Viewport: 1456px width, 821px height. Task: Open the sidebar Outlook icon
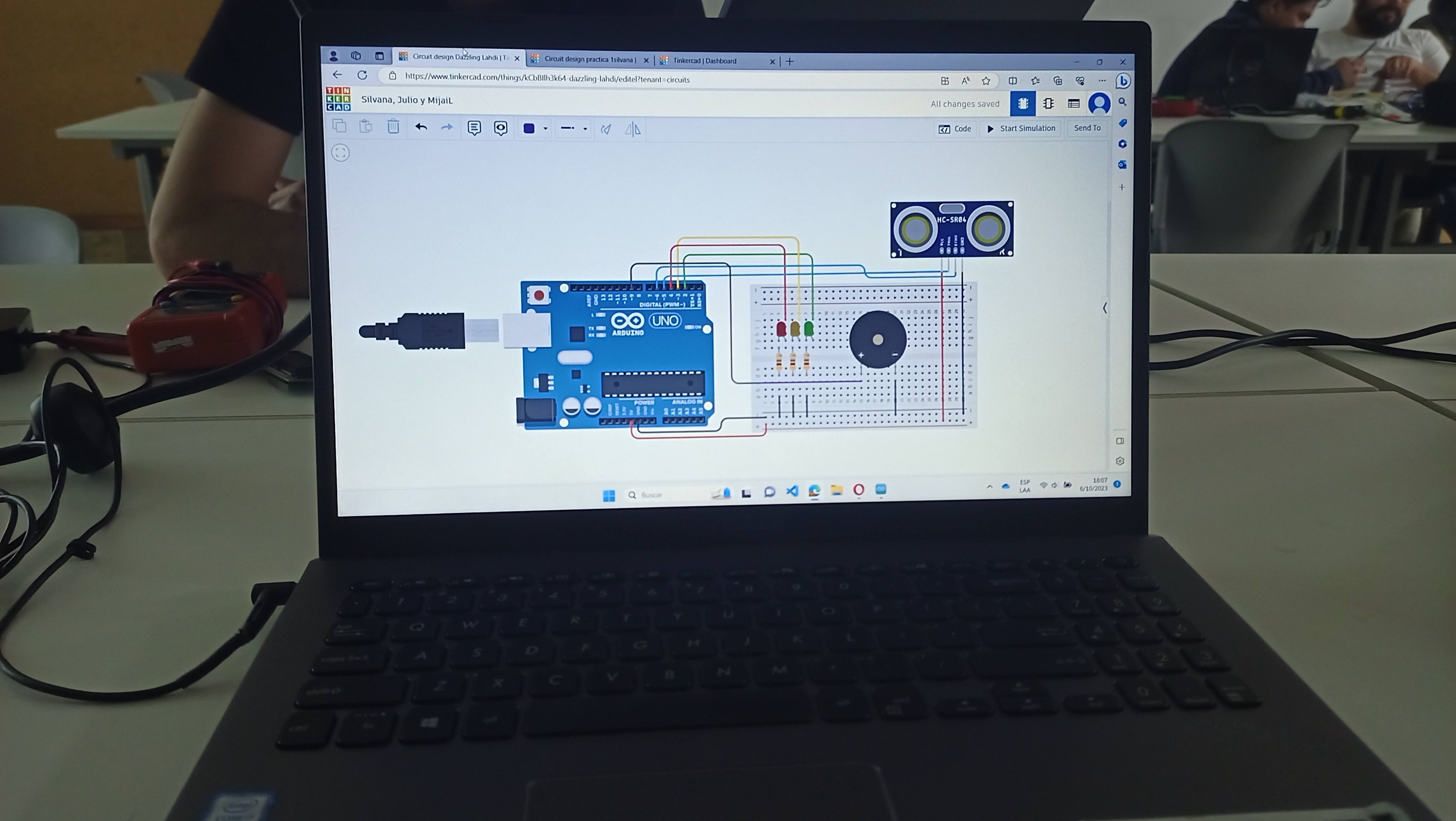(x=1122, y=165)
